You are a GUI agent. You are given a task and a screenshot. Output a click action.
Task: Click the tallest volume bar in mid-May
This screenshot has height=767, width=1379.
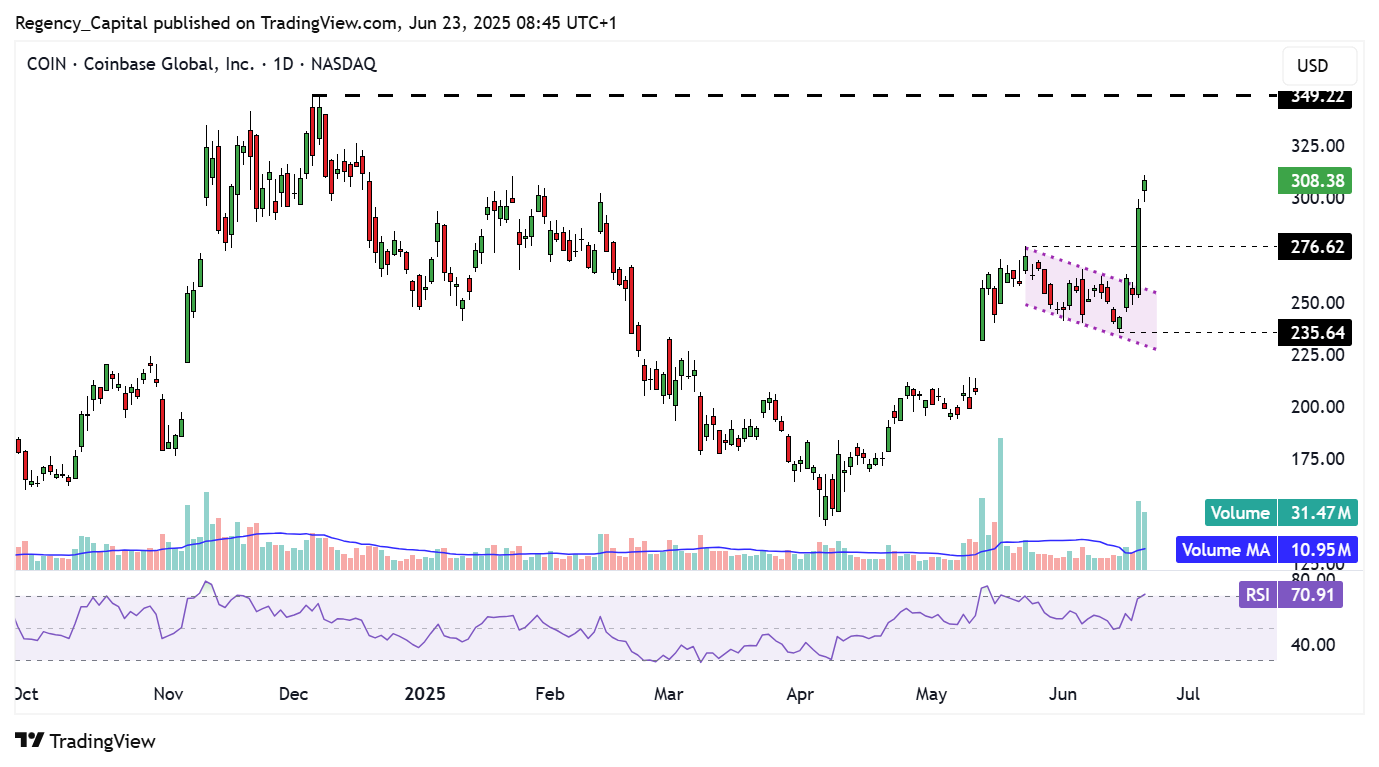1000,503
